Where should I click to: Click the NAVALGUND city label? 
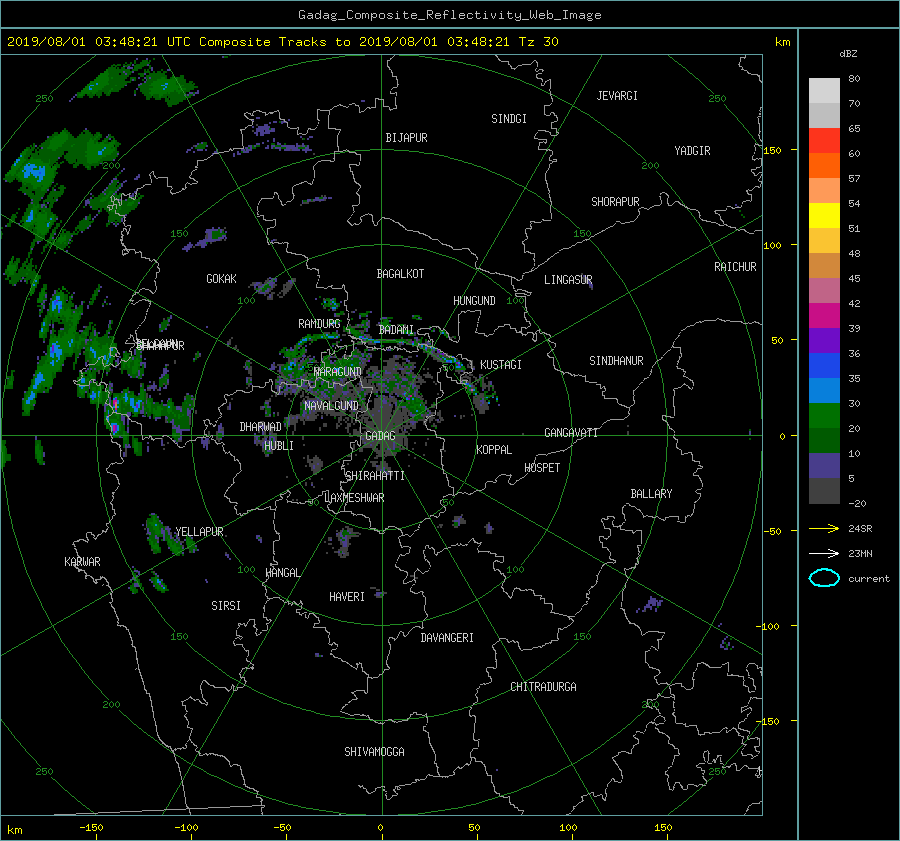(x=332, y=406)
